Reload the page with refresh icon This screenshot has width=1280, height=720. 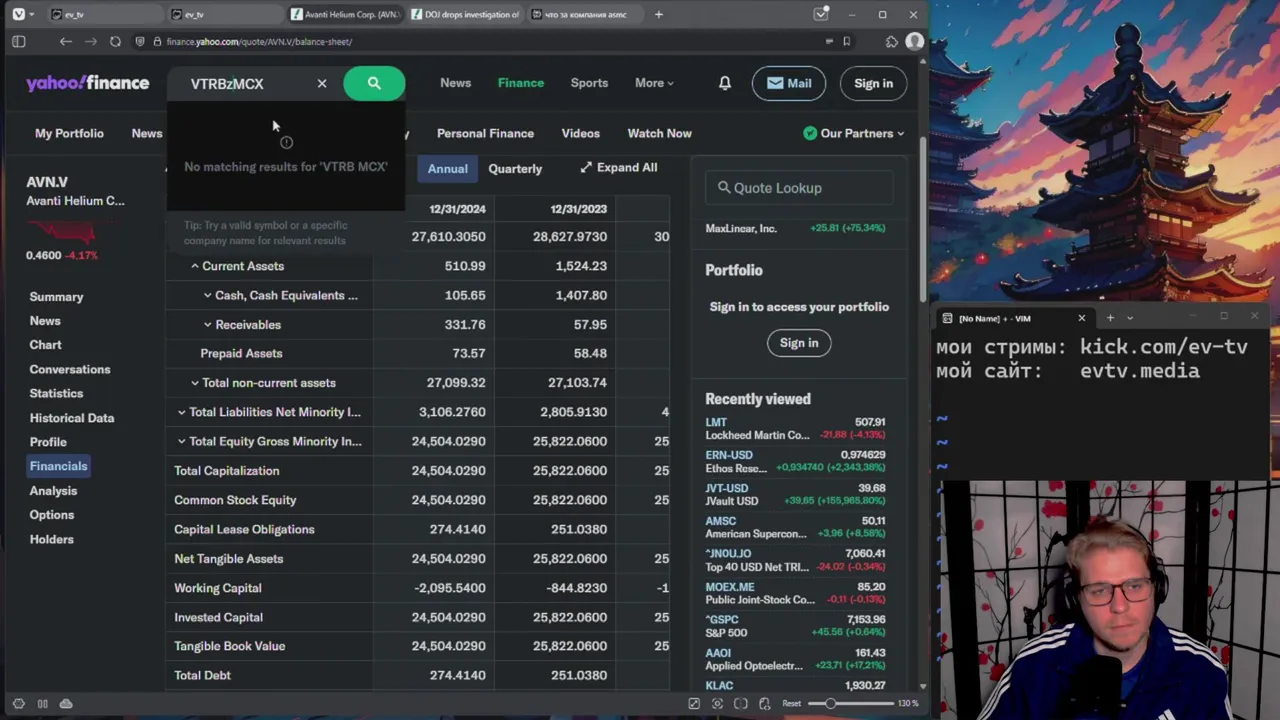click(115, 42)
